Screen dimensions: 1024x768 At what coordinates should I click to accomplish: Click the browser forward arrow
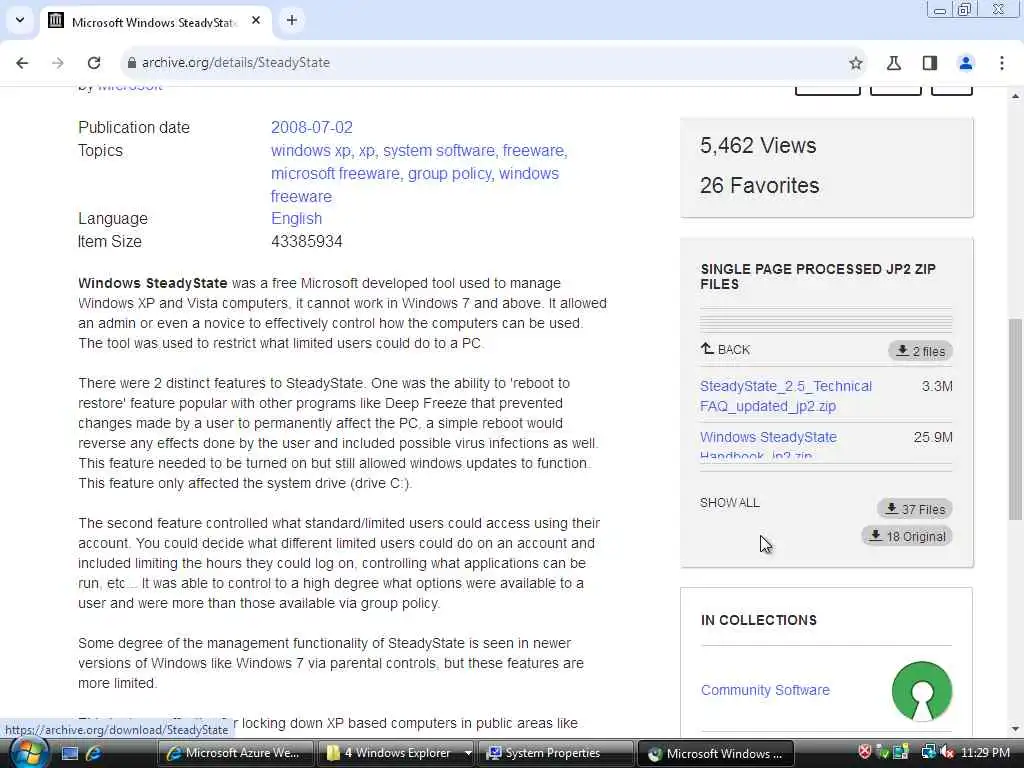click(57, 63)
